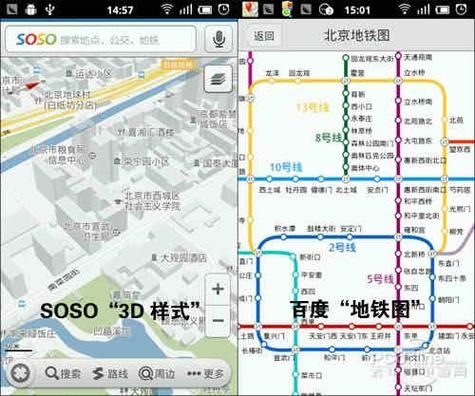Tap the 14:57 clock in status bar

120,10
